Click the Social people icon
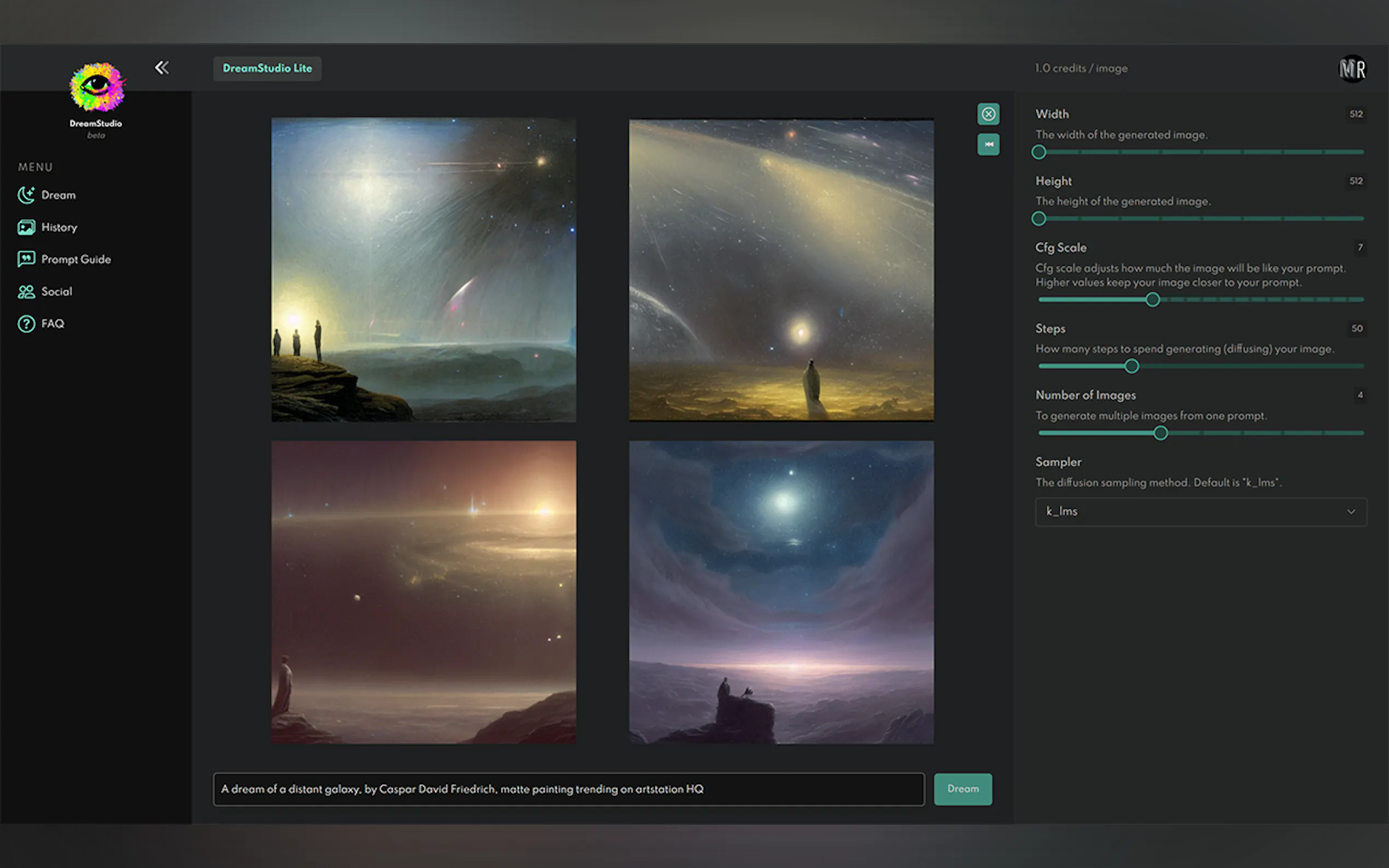 [x=26, y=292]
